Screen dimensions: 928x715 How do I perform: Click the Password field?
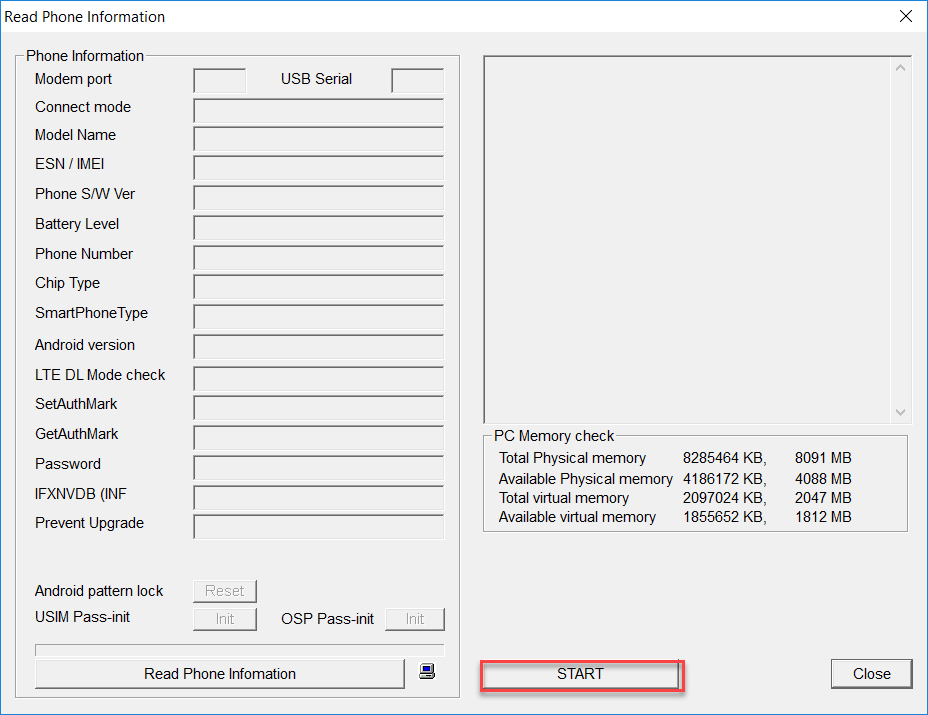(318, 467)
